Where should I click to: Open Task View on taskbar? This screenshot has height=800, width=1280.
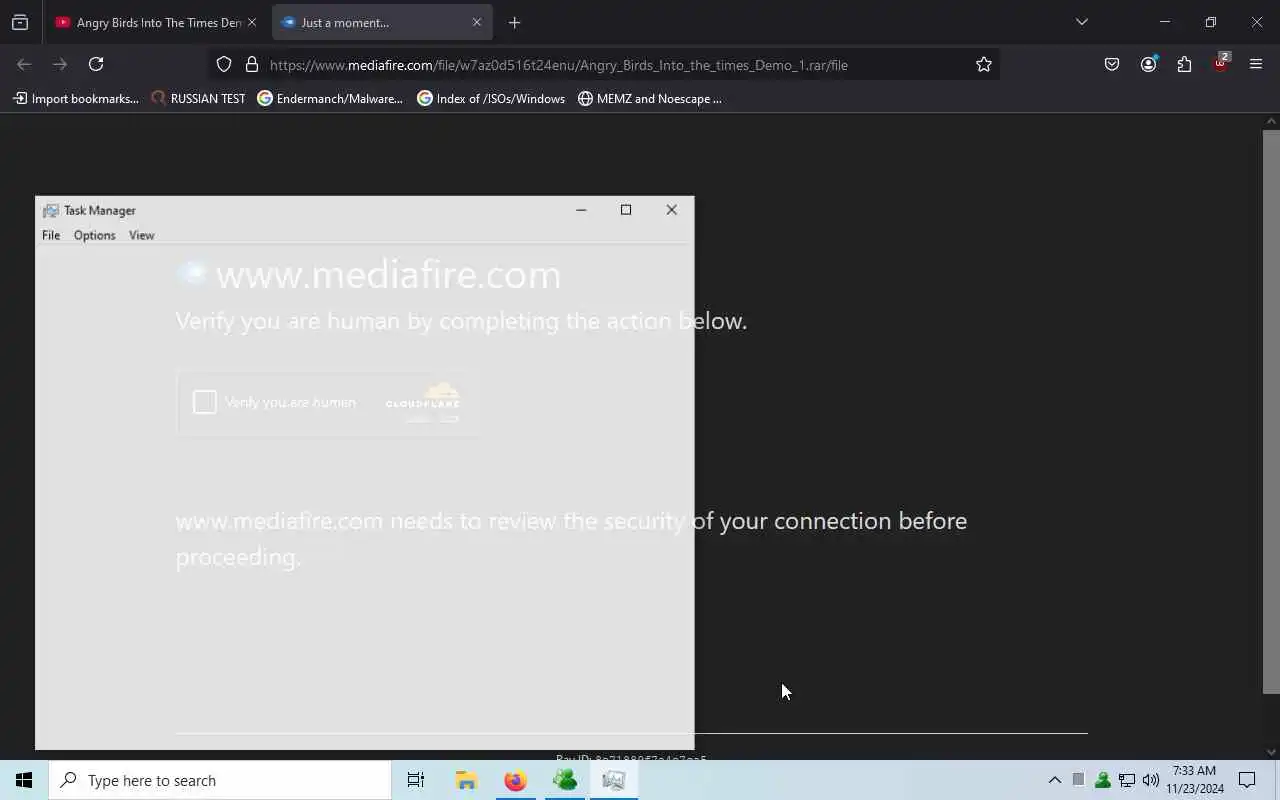(416, 780)
